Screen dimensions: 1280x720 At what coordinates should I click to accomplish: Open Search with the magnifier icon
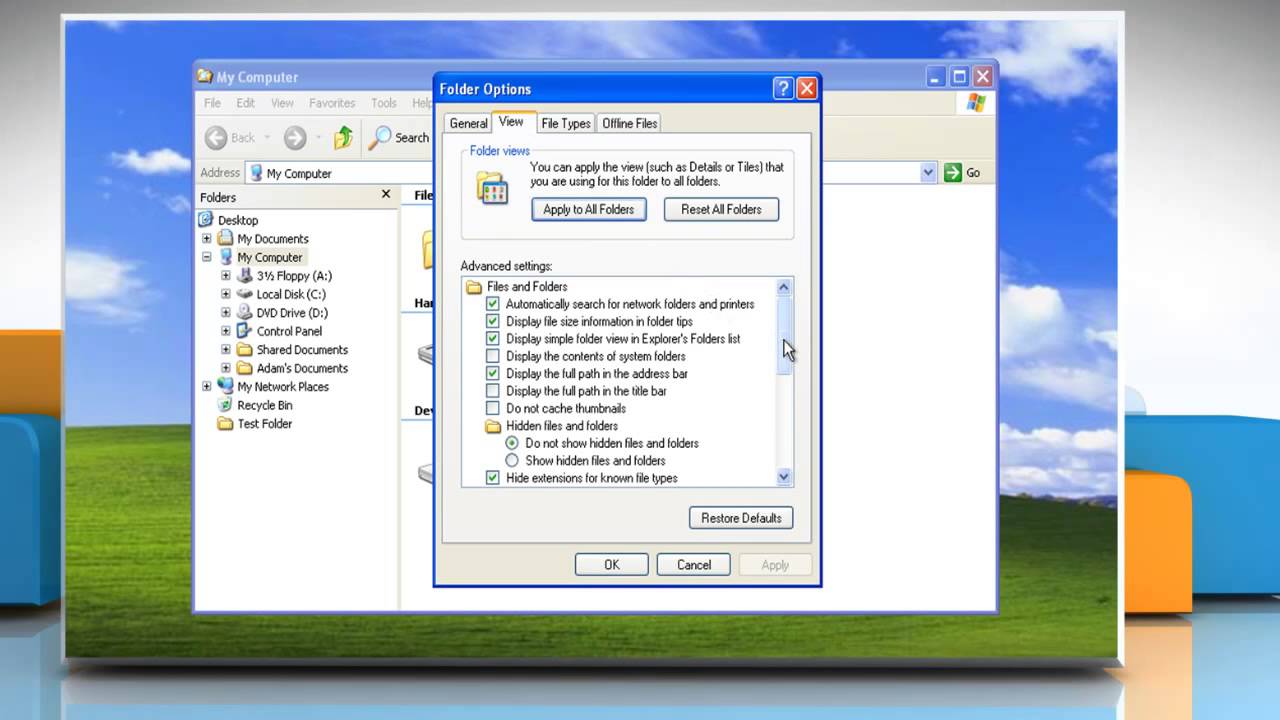pyautogui.click(x=380, y=138)
